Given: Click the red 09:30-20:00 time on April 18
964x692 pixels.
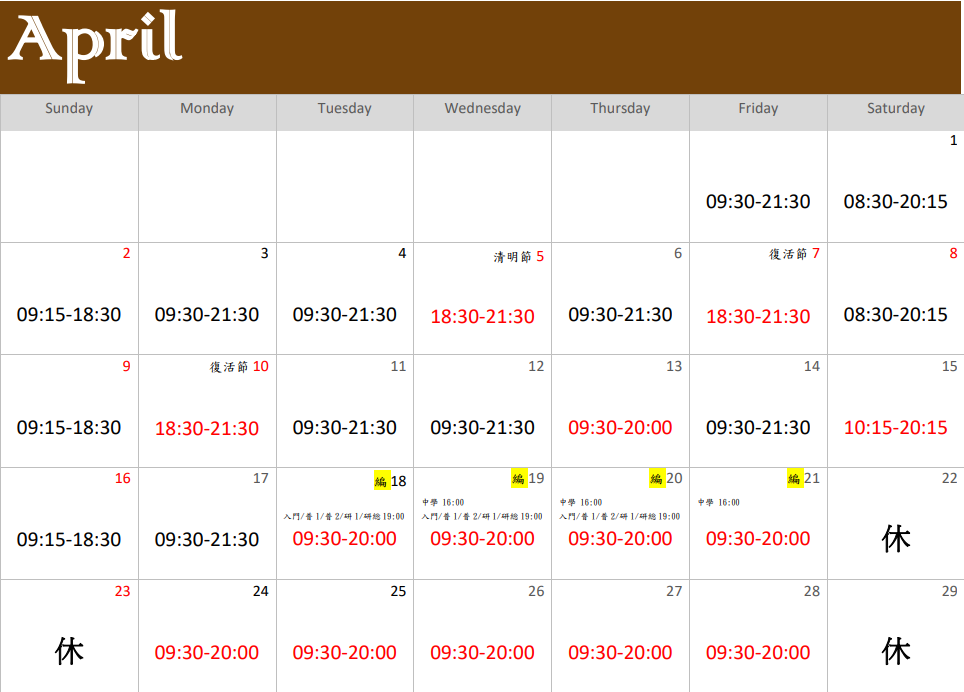Looking at the screenshot, I should point(344,539).
